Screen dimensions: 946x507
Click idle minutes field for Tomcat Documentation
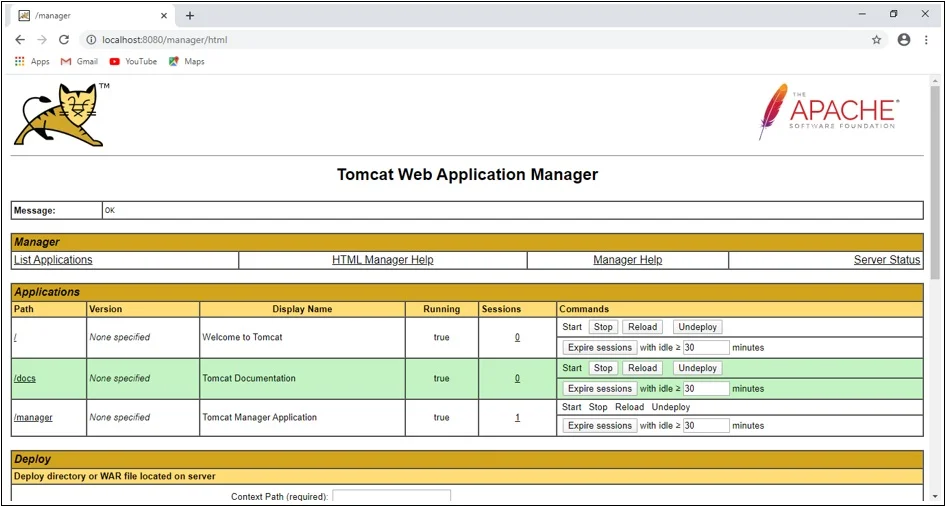click(x=706, y=389)
